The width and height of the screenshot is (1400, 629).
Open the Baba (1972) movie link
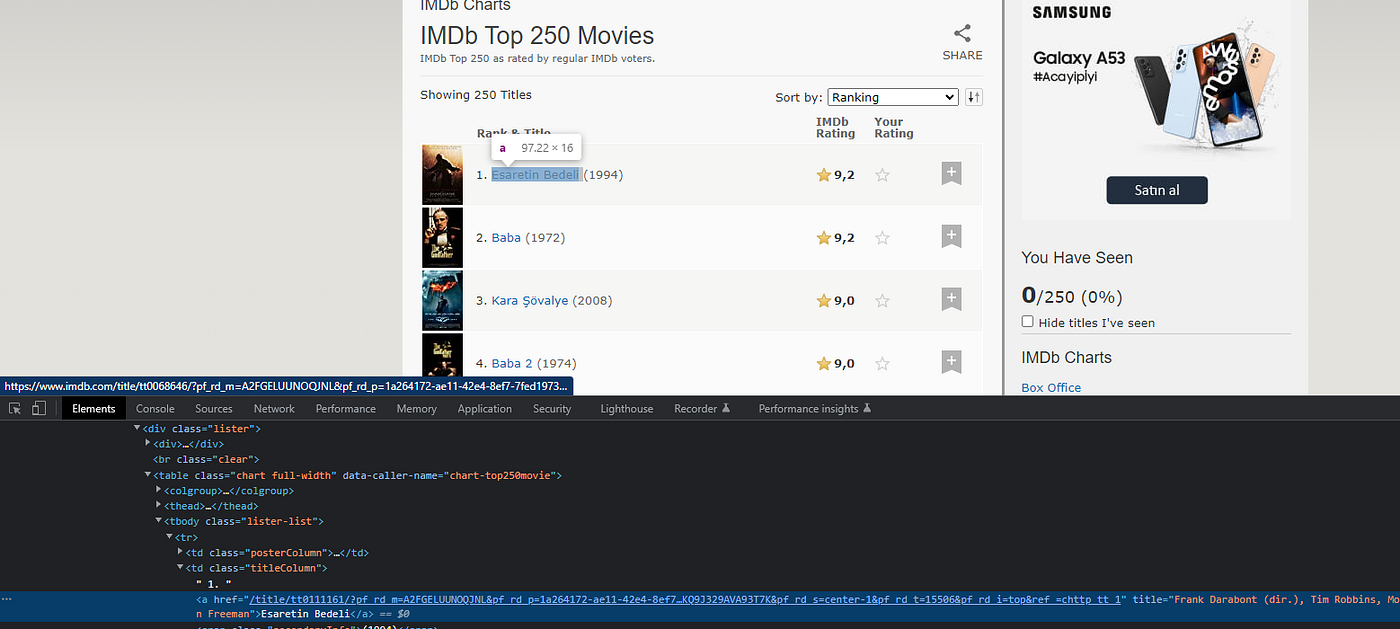pyautogui.click(x=505, y=237)
